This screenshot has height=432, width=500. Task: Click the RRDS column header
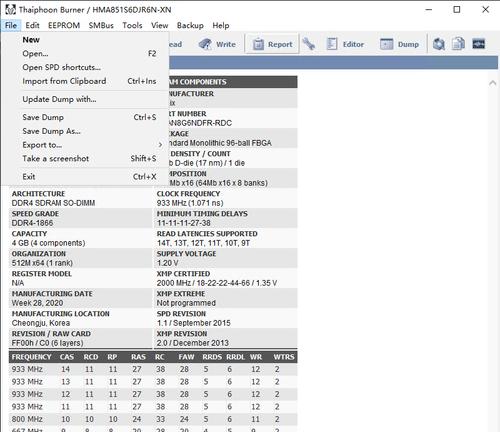coord(212,357)
